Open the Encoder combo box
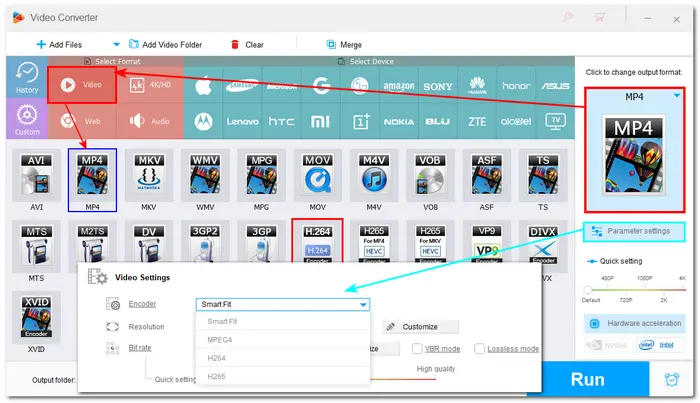700x403 pixels. (283, 304)
